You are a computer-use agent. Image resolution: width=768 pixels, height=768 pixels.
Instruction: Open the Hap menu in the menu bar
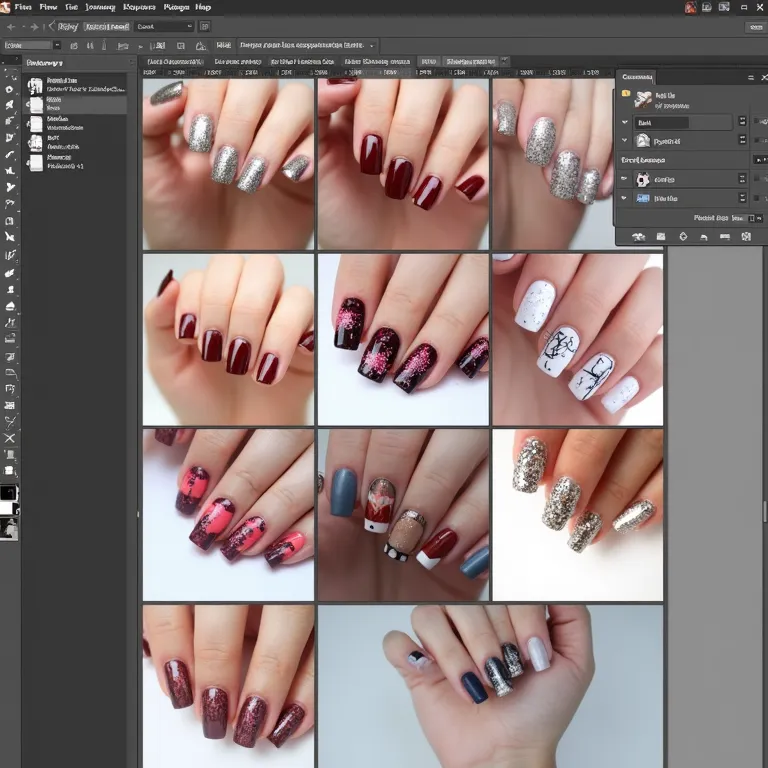(203, 7)
